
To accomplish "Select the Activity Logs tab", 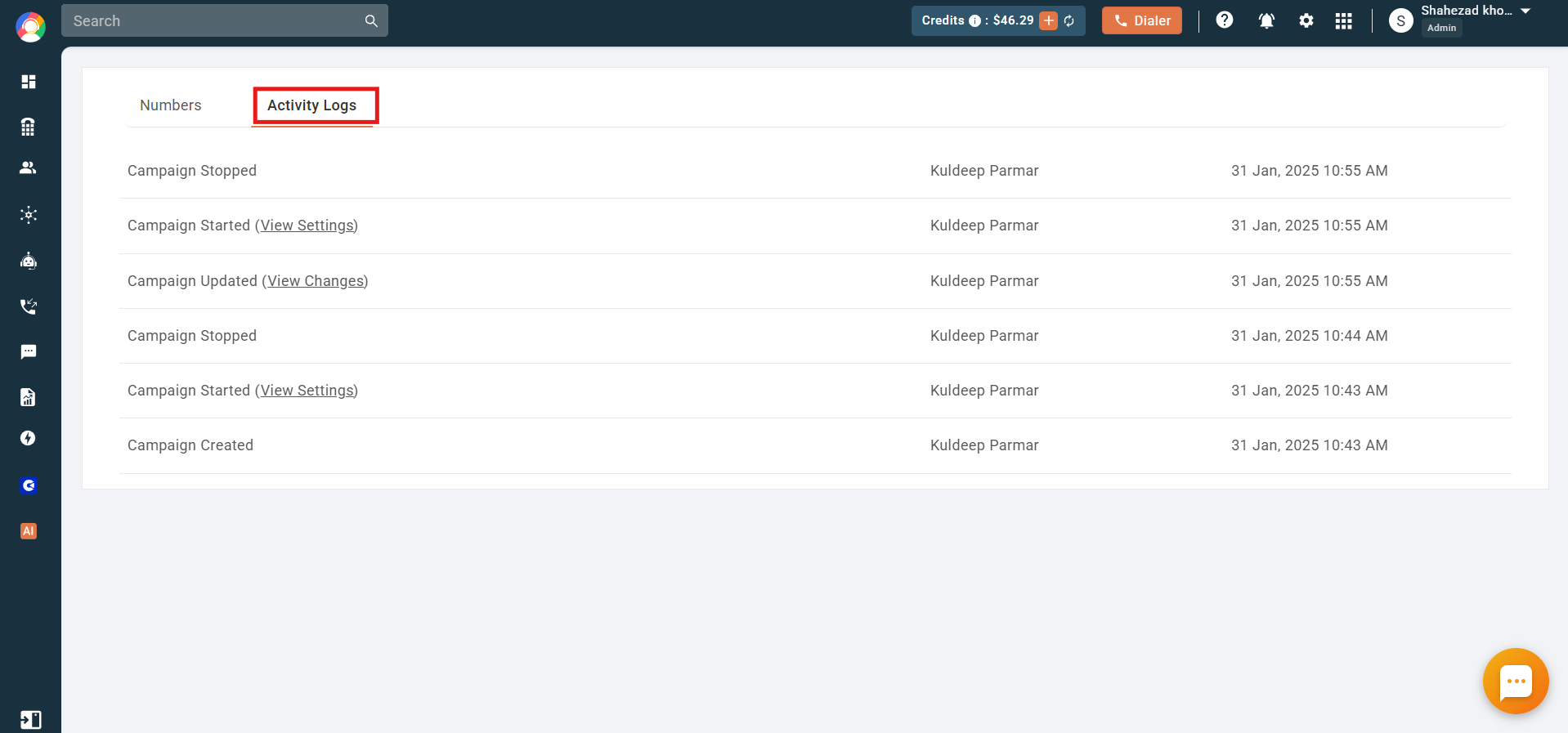I will click(x=312, y=105).
